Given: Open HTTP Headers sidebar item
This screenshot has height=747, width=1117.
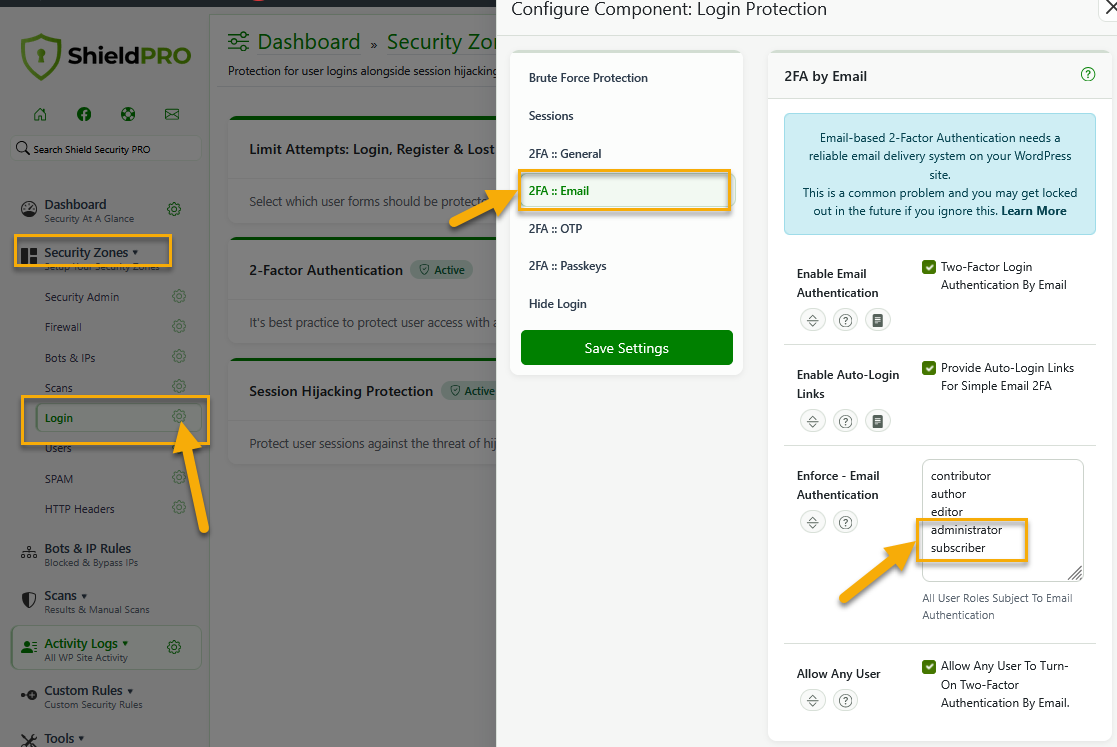Looking at the screenshot, I should [x=80, y=508].
